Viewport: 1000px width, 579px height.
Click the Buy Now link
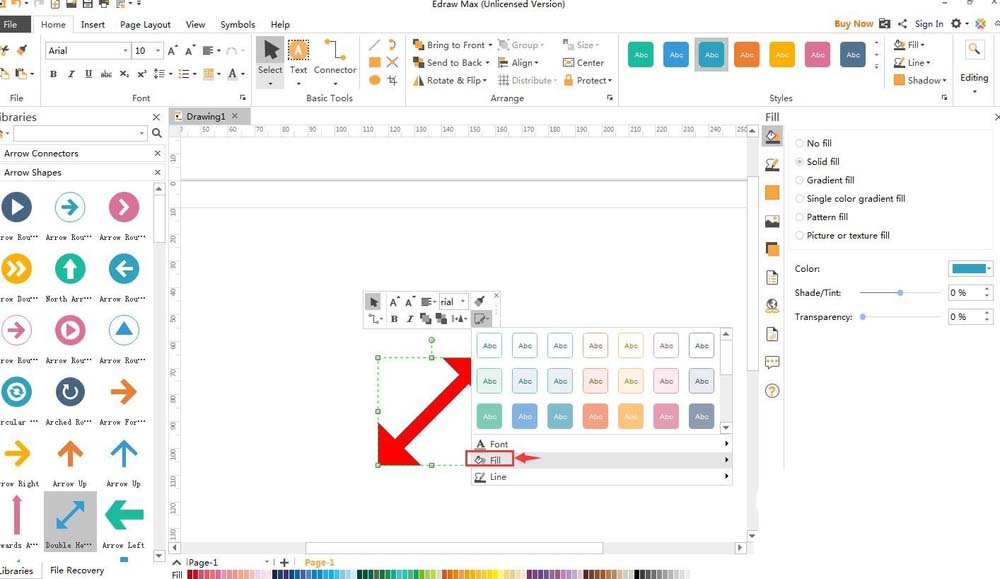(x=853, y=24)
